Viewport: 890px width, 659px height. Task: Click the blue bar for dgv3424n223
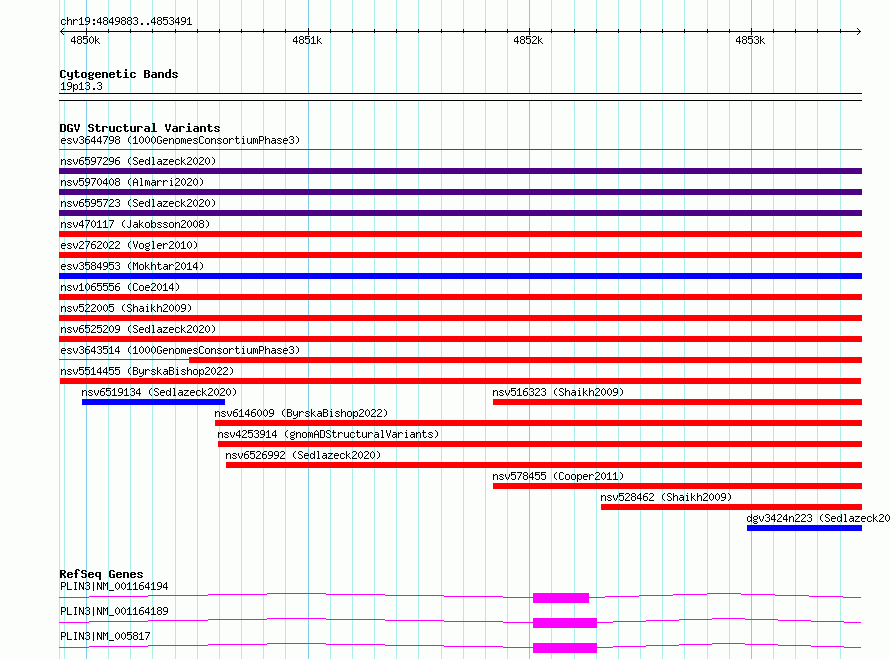tap(804, 528)
